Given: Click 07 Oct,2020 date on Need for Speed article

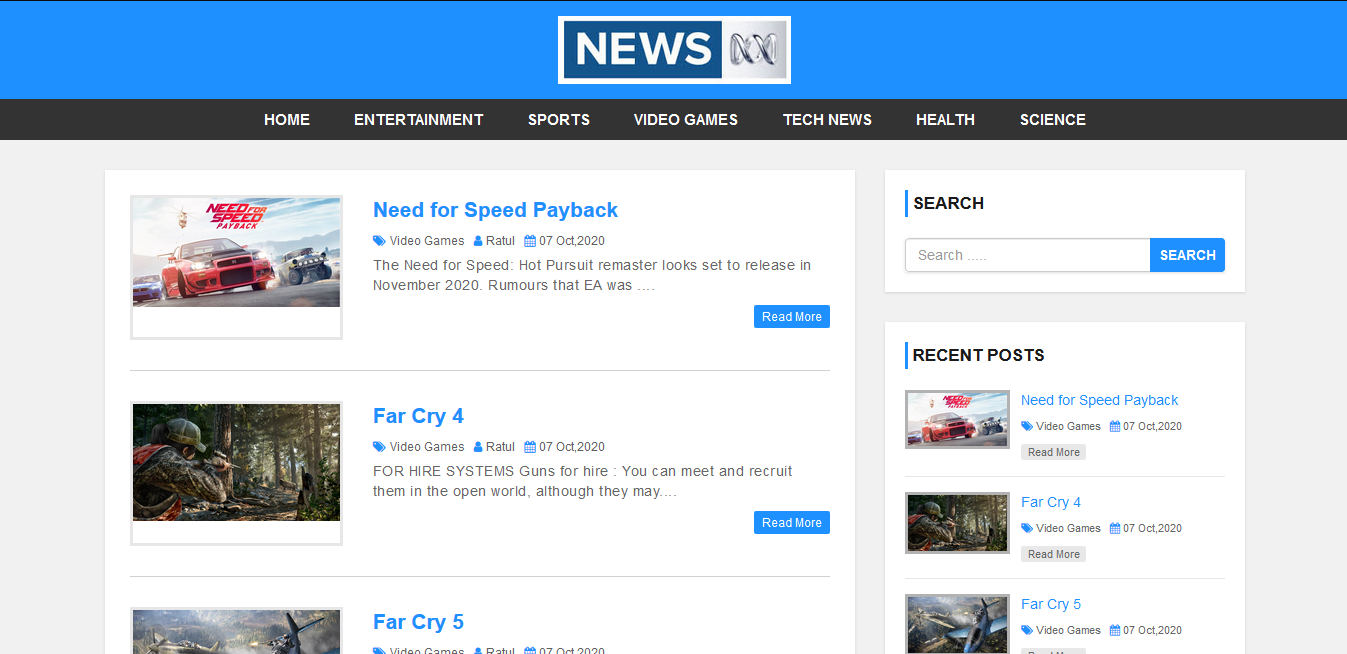Looking at the screenshot, I should 572,241.
